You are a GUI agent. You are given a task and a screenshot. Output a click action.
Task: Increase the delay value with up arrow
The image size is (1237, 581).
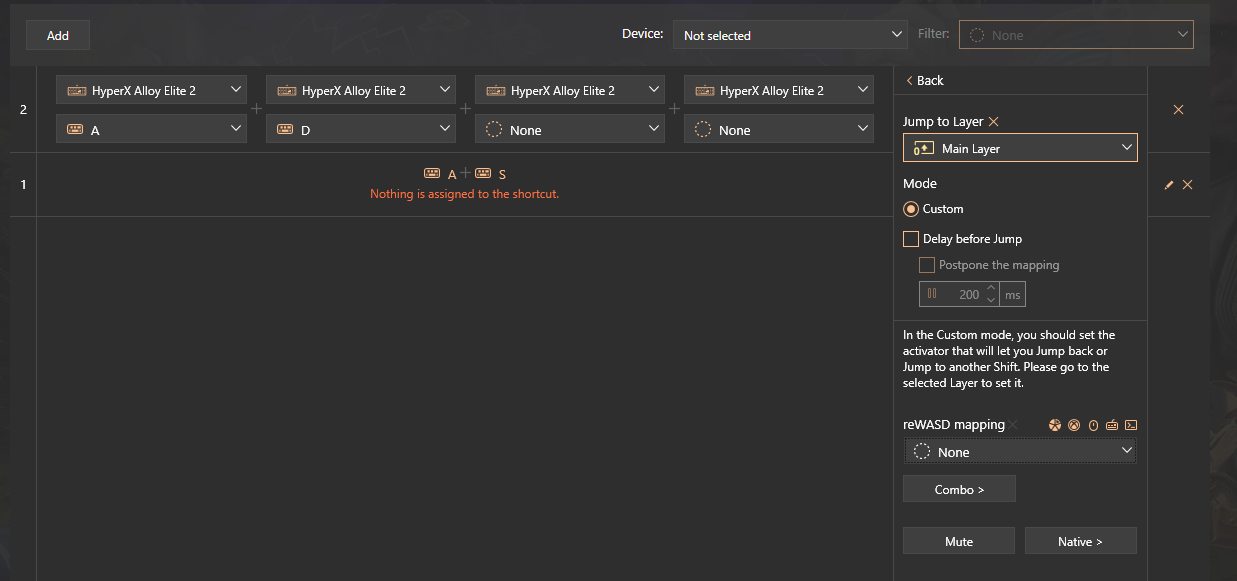(991, 288)
